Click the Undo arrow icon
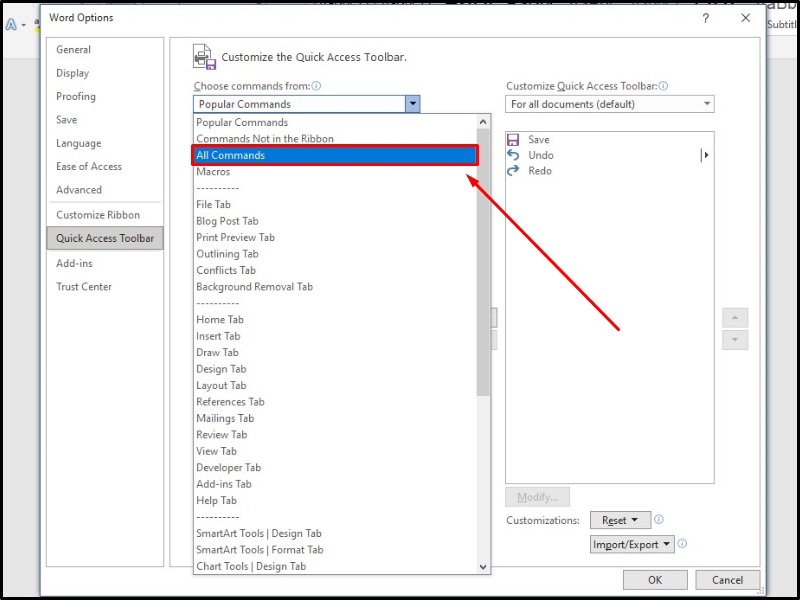 [513, 155]
